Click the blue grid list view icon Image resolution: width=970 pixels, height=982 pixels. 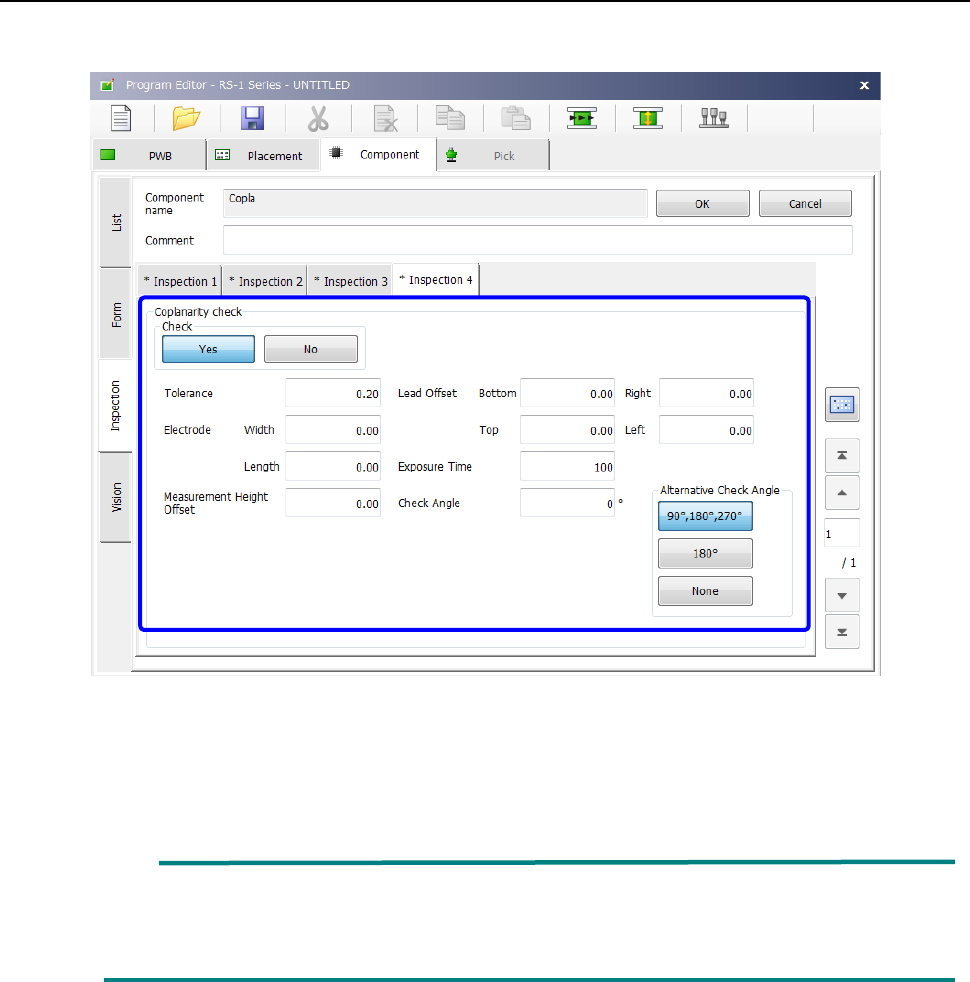(842, 405)
